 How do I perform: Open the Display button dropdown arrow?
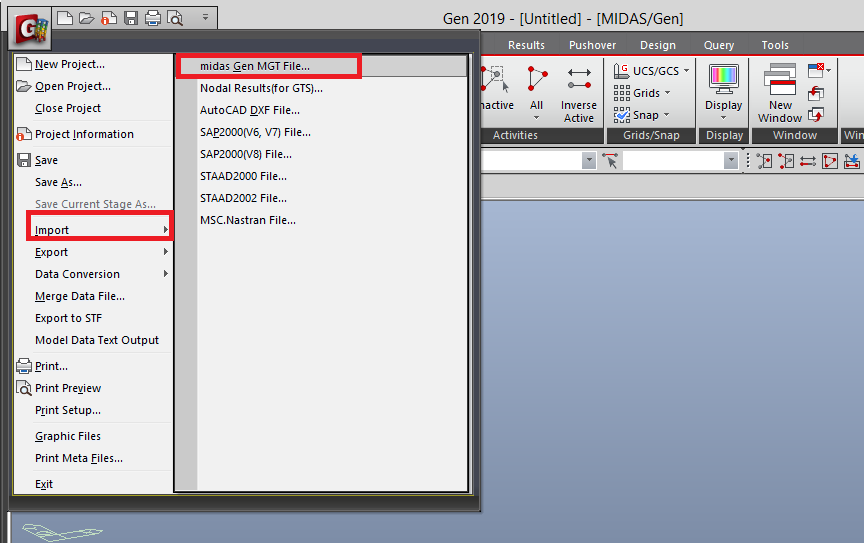723,117
